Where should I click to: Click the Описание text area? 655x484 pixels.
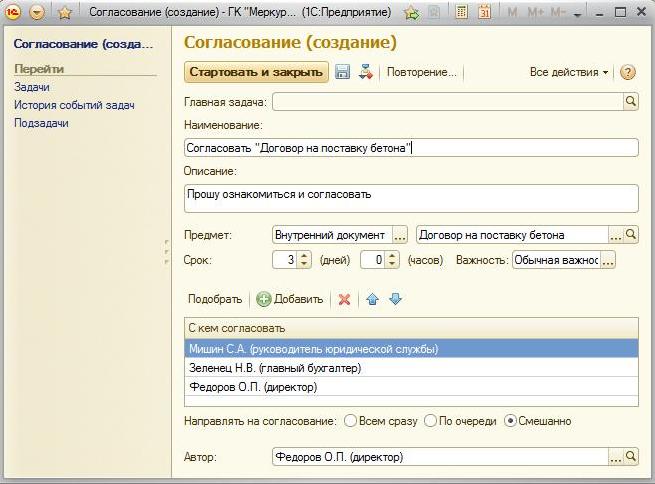(411, 198)
